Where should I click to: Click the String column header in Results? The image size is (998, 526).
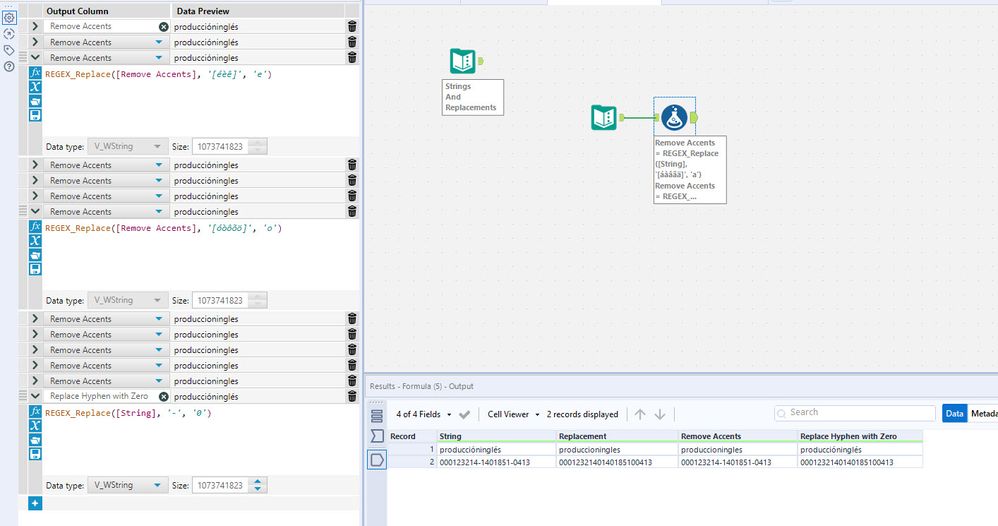pos(496,436)
